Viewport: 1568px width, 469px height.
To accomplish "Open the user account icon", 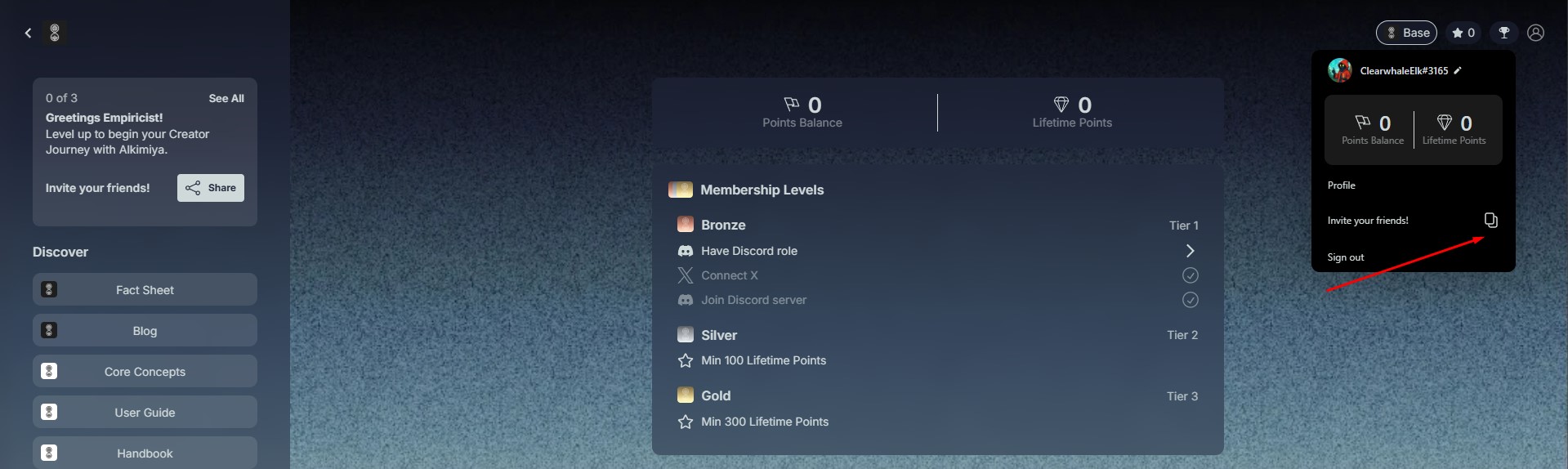I will [1536, 33].
